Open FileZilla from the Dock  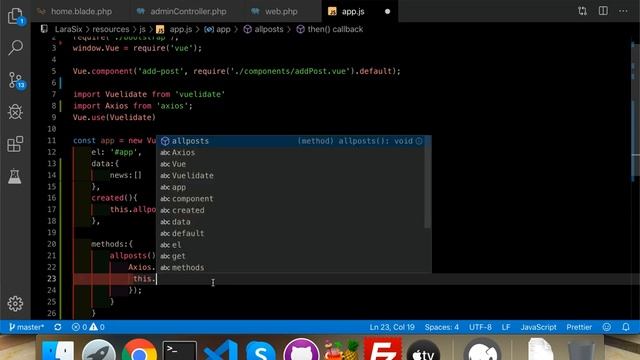pyautogui.click(x=382, y=349)
